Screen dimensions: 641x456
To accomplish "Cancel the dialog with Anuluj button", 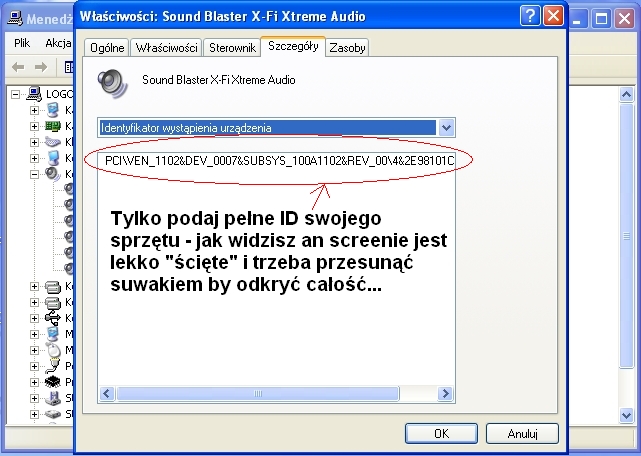I will click(x=522, y=434).
